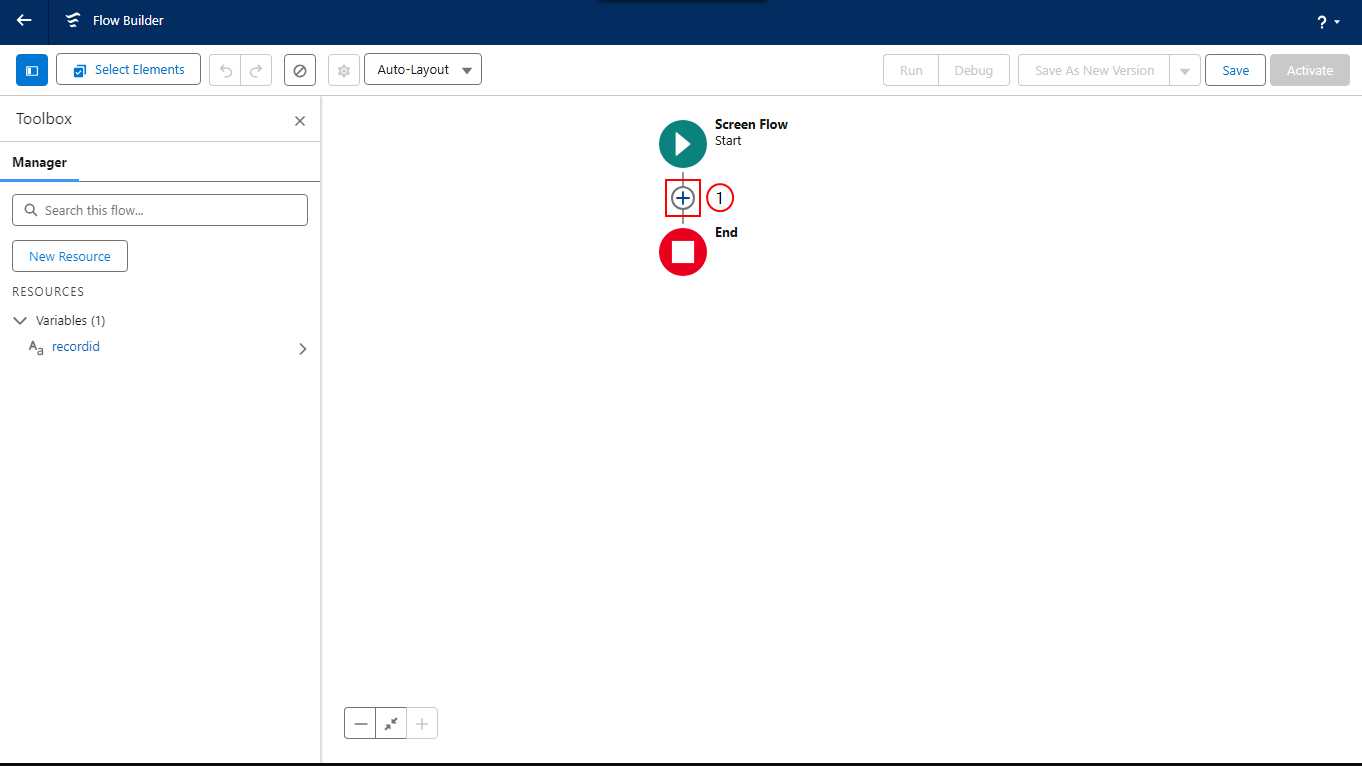Click the Redo arrow icon
Image resolution: width=1362 pixels, height=766 pixels.
coord(256,71)
